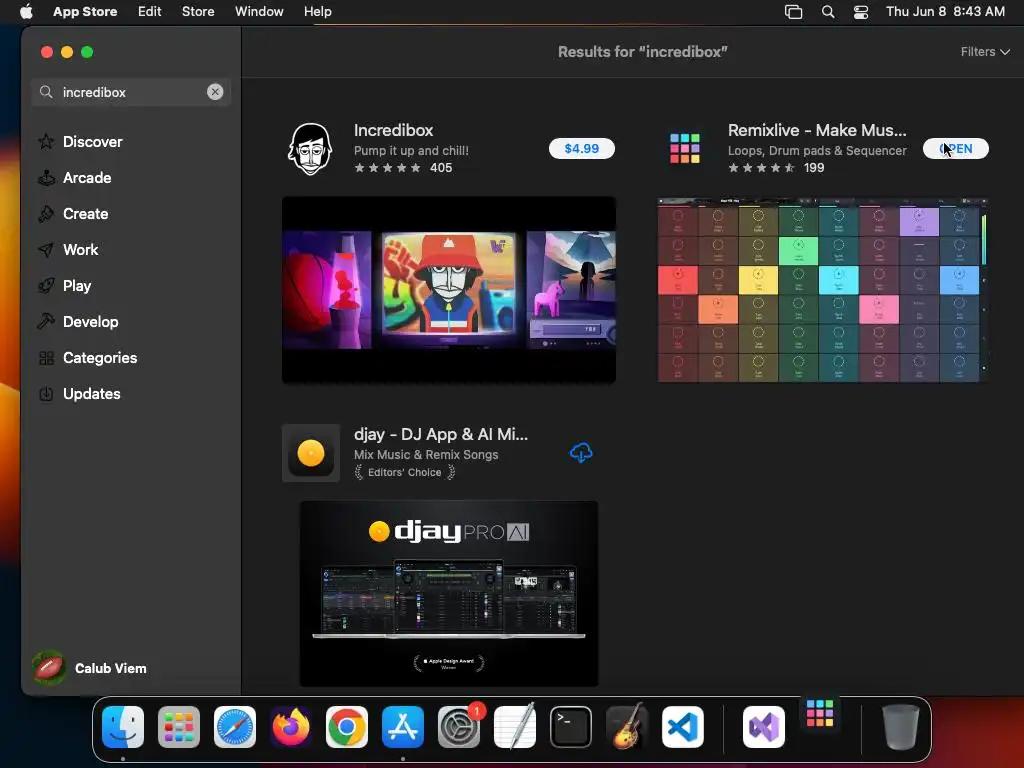
Task: Launch Firefox from the Dock
Action: coord(291,727)
